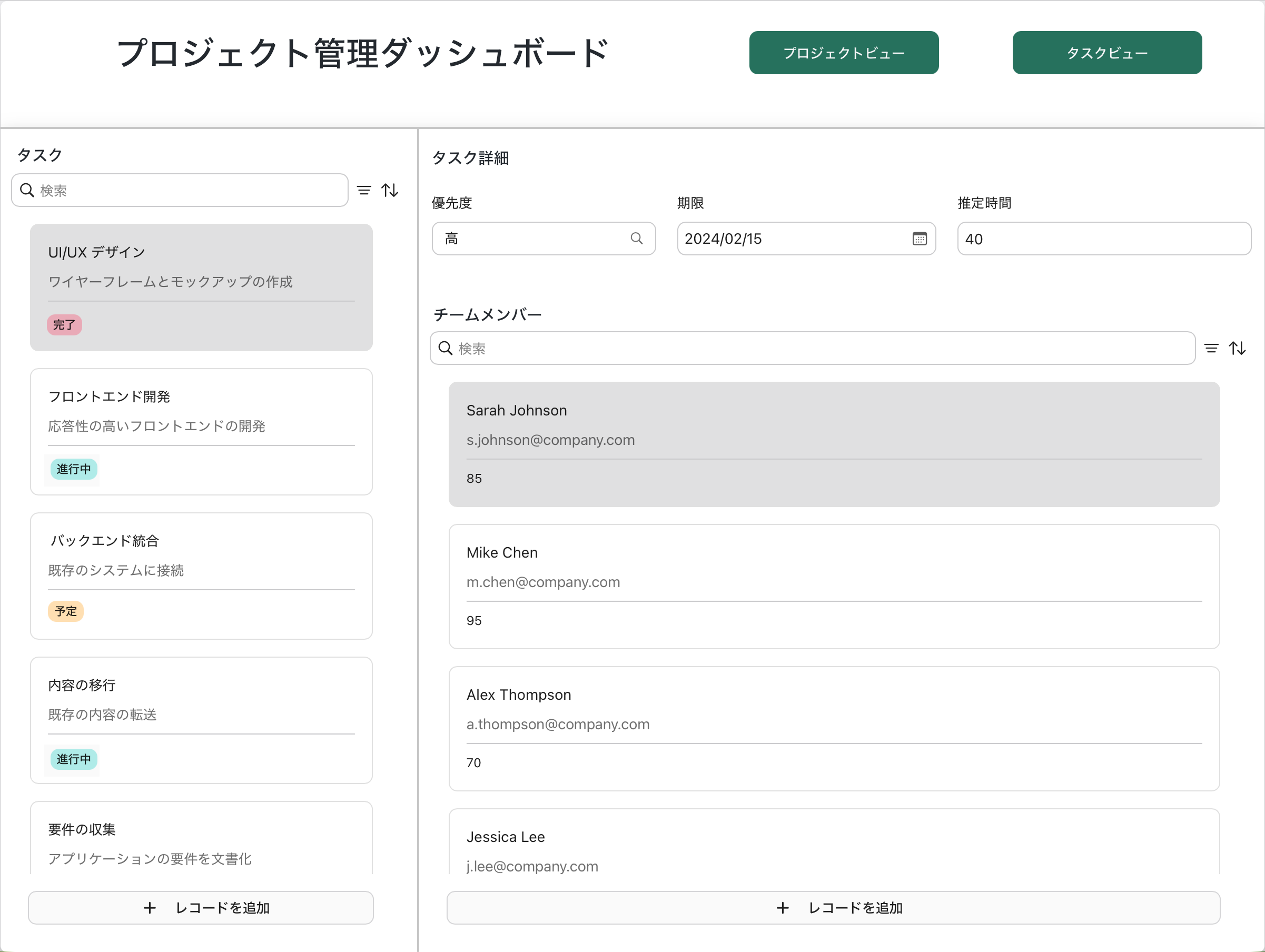This screenshot has width=1265, height=952.
Task: Open the priority selector showing 高
Action: coord(543,239)
